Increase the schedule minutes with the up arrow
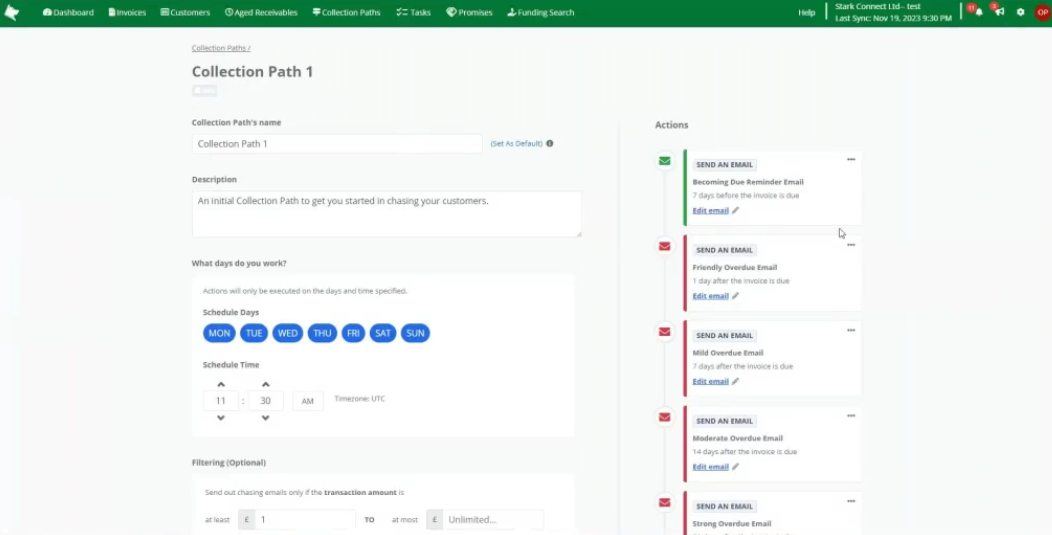 (x=266, y=385)
